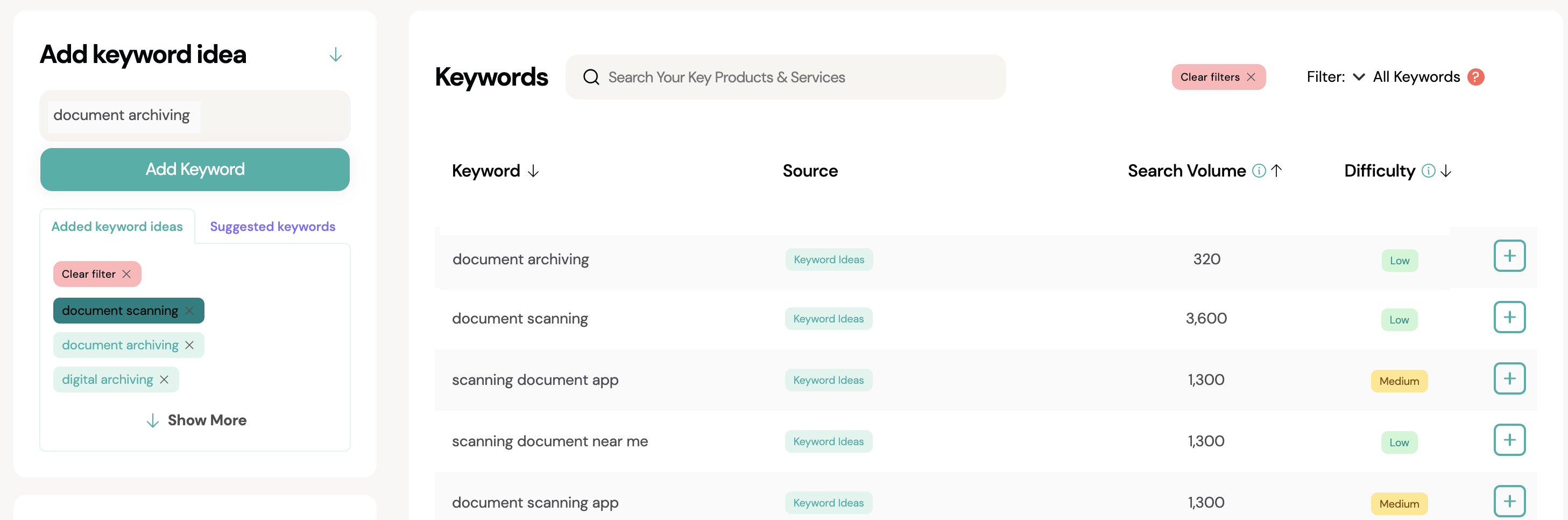Image resolution: width=1568 pixels, height=520 pixels.
Task: Click Medium badge for scanning document app
Action: (x=1399, y=381)
